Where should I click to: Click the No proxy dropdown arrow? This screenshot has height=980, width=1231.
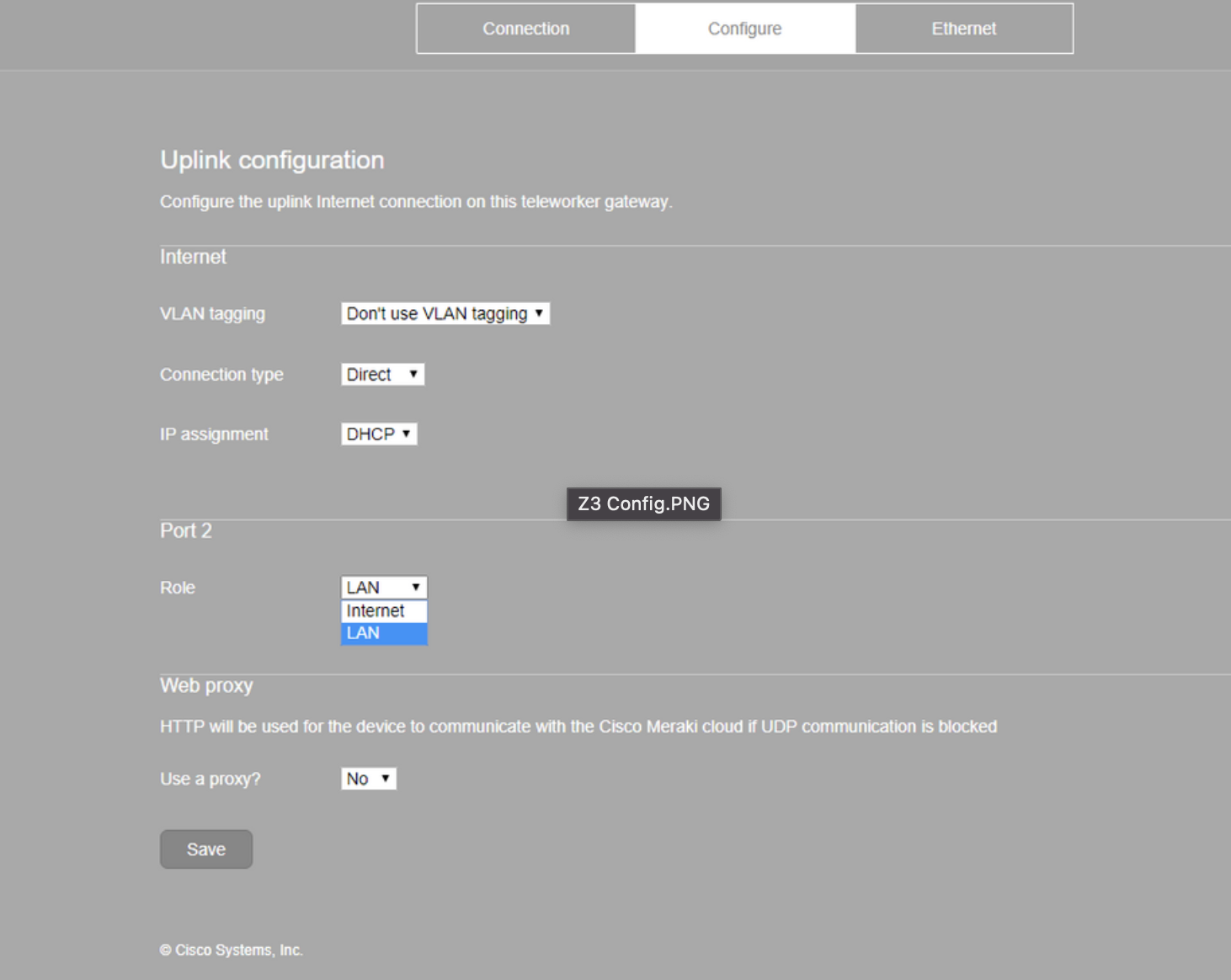[386, 778]
